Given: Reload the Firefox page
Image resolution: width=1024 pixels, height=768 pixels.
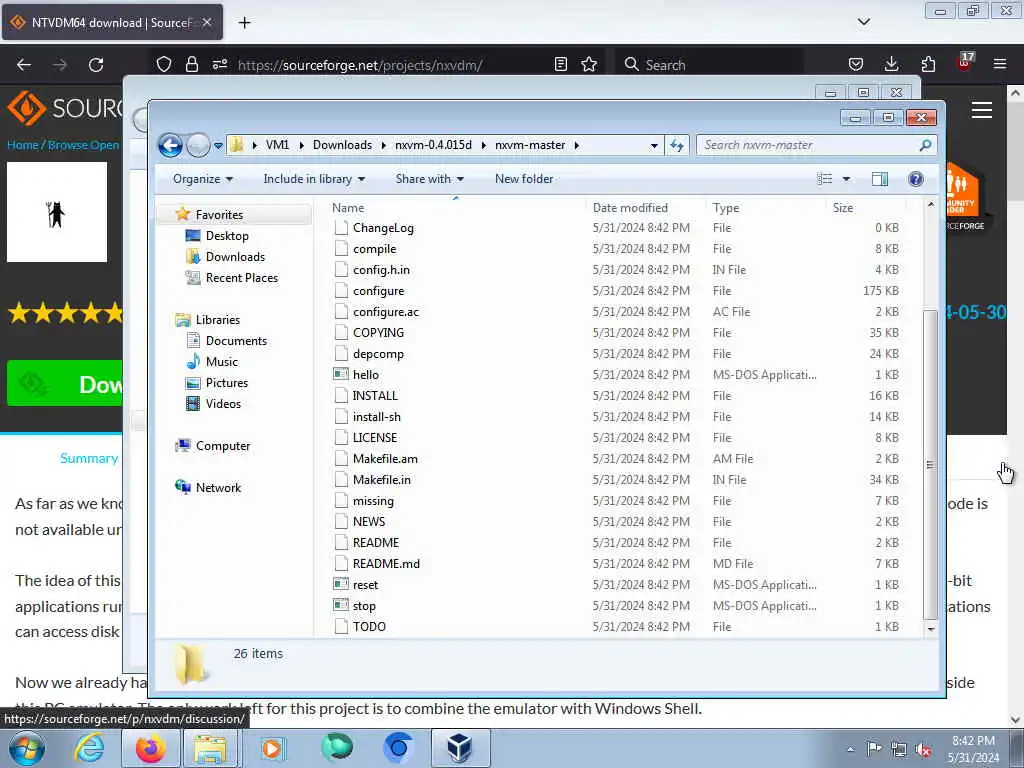Looking at the screenshot, I should pos(96,65).
